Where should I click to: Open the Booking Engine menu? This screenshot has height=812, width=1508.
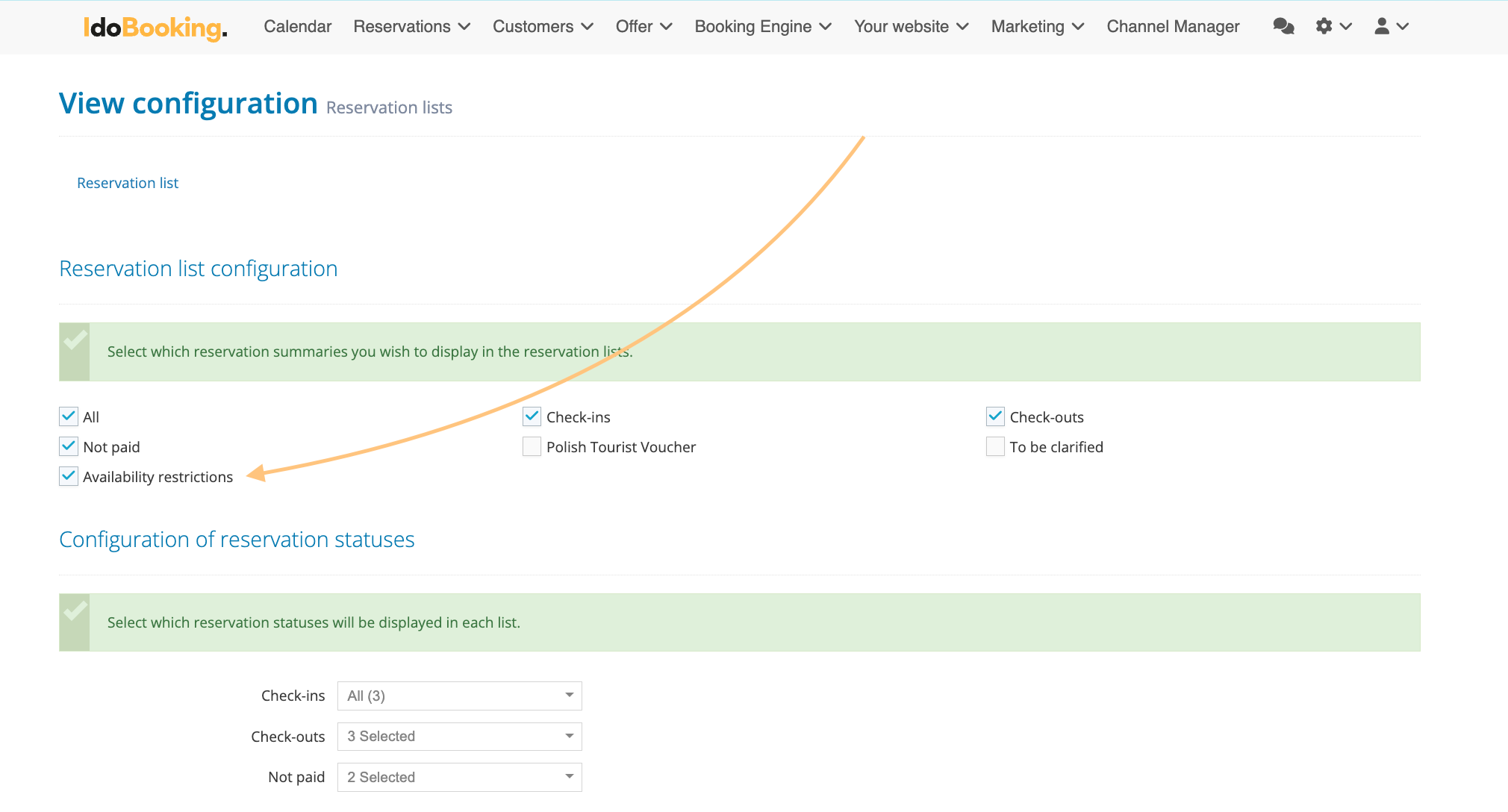pyautogui.click(x=762, y=27)
